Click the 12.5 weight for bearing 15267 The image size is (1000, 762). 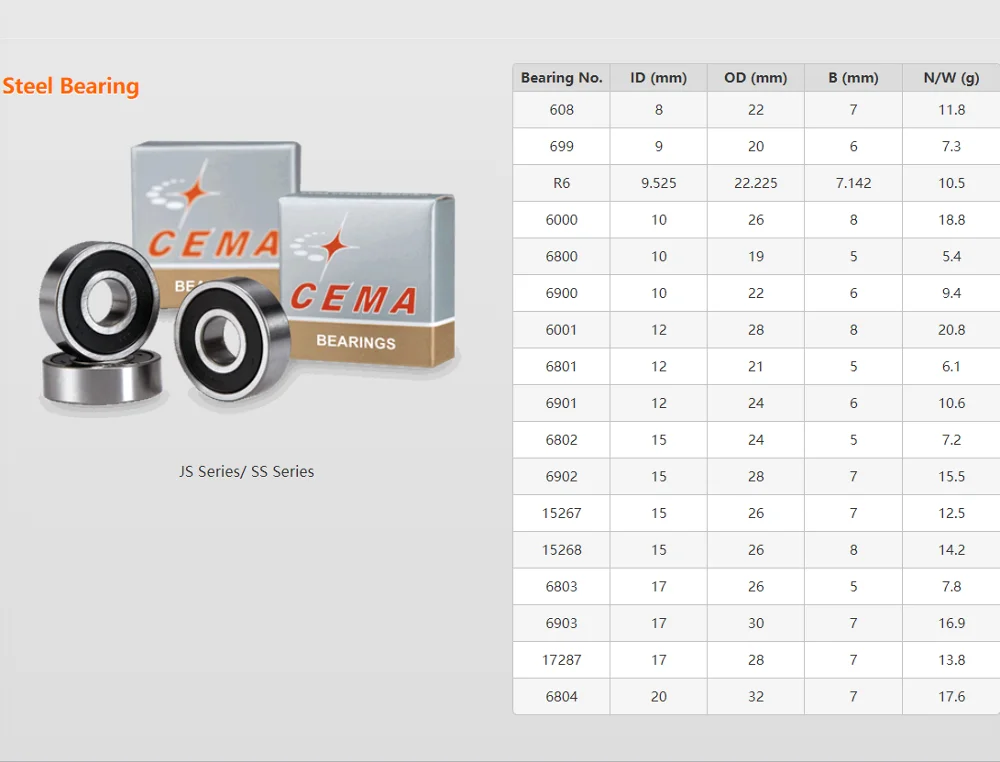(x=951, y=513)
